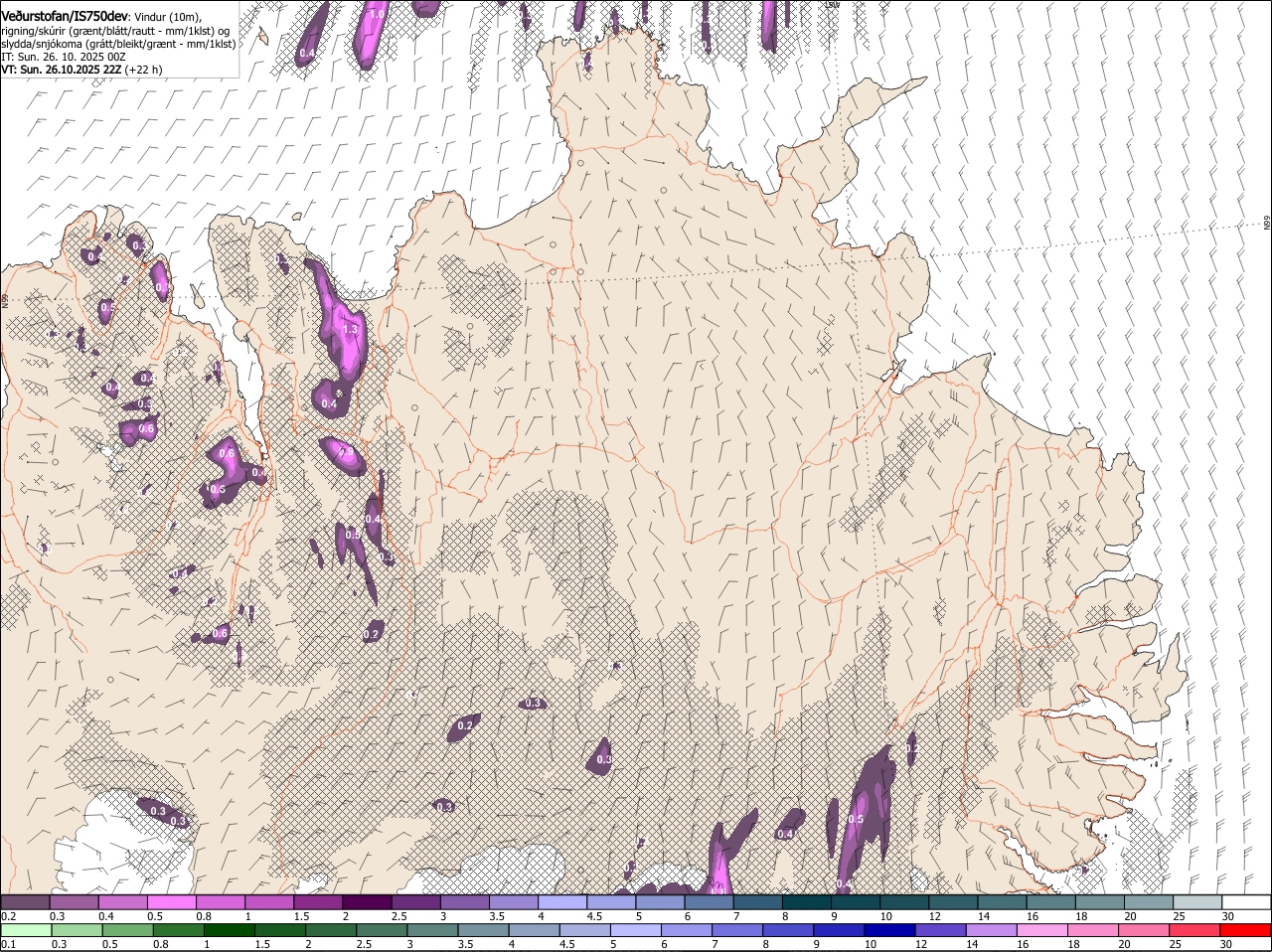This screenshot has width=1272, height=952.
Task: Click the '(+22 h)' forecast offset text
Action: (x=145, y=70)
